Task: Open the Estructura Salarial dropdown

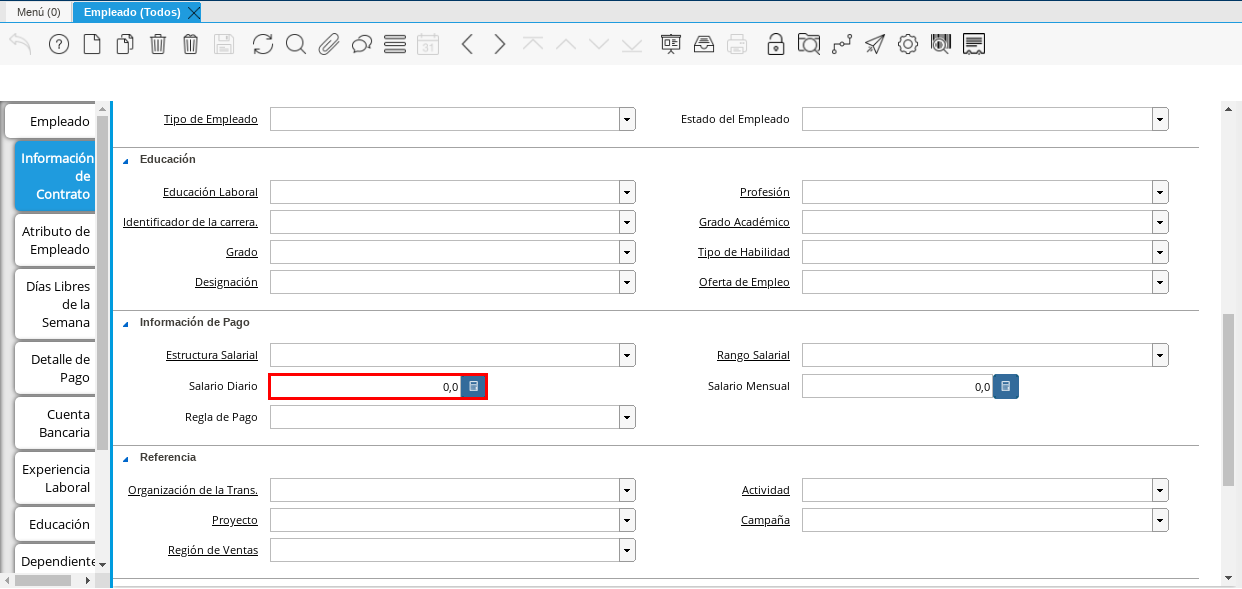Action: coord(627,355)
